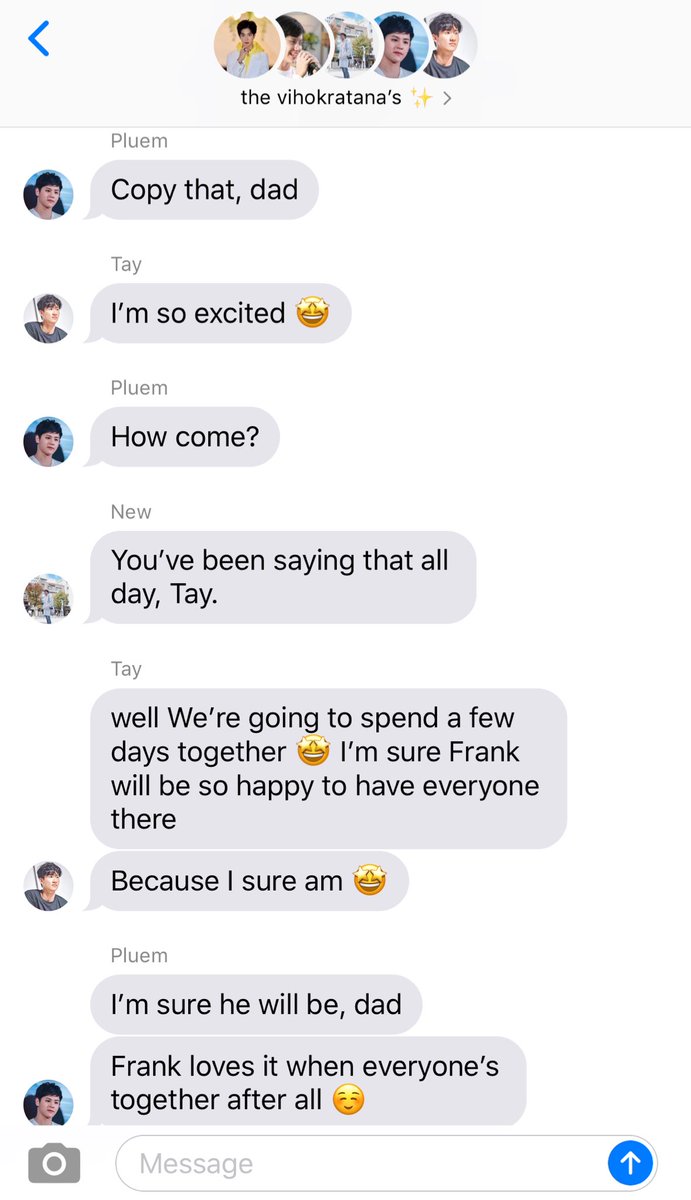The image size is (691, 1200).
Task: Tap the "How come?" message bubble
Action: click(185, 437)
